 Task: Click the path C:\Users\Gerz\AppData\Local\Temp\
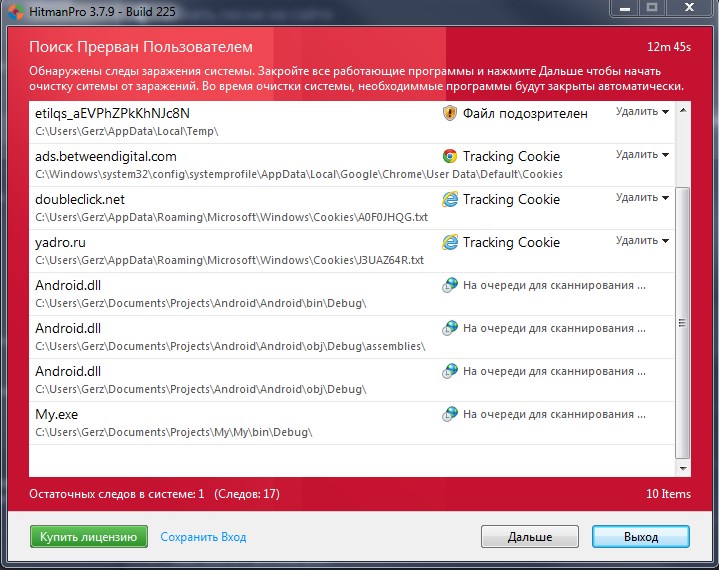point(127,131)
